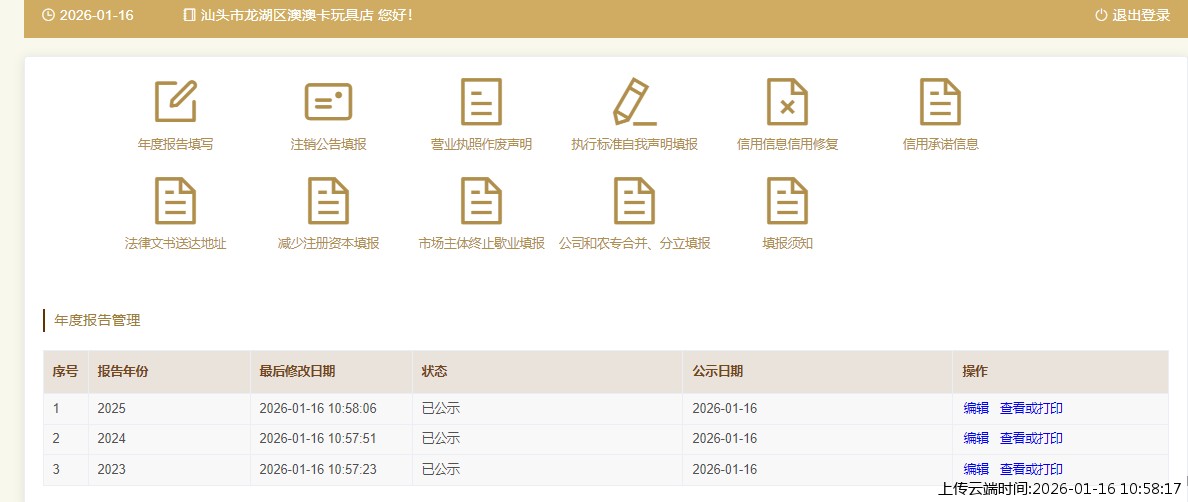
Task: Open the 年度报告填写 icon
Action: 175,102
